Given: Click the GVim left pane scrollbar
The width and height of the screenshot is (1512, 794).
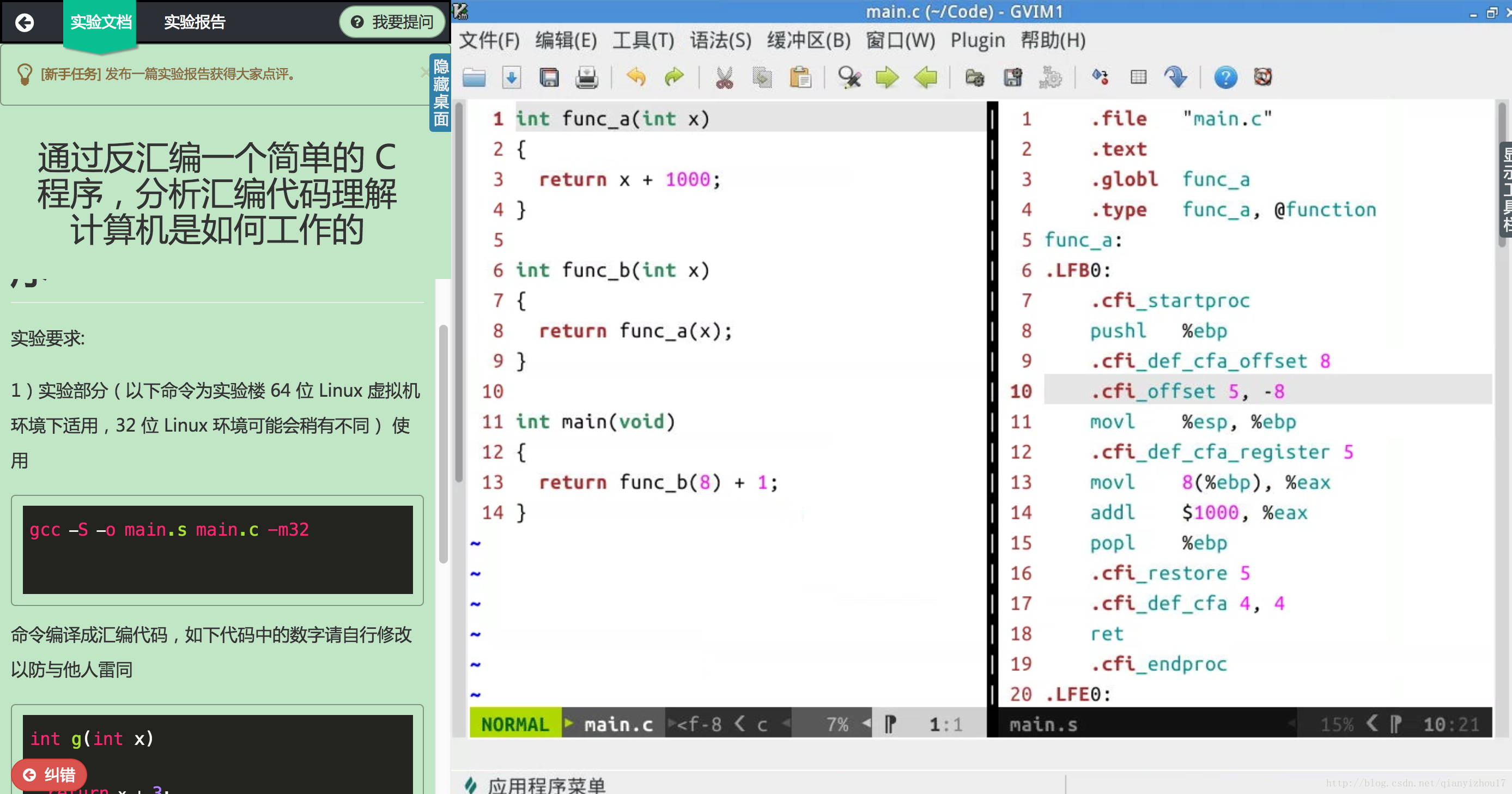Looking at the screenshot, I should (x=459, y=292).
